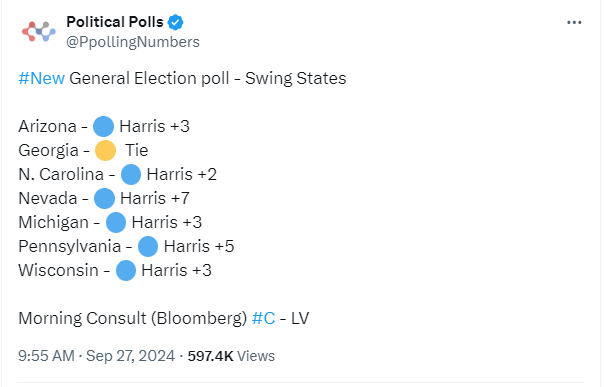Click the blue circle beside Pennsylvania

click(x=148, y=246)
